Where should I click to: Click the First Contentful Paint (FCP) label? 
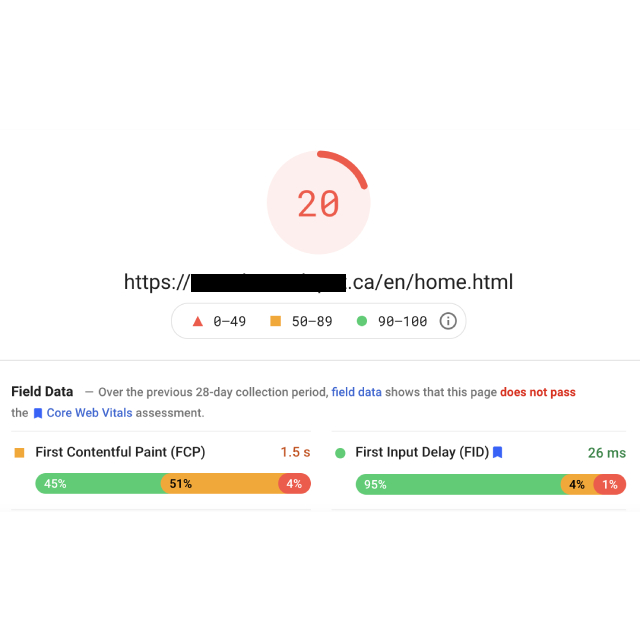[x=120, y=452]
